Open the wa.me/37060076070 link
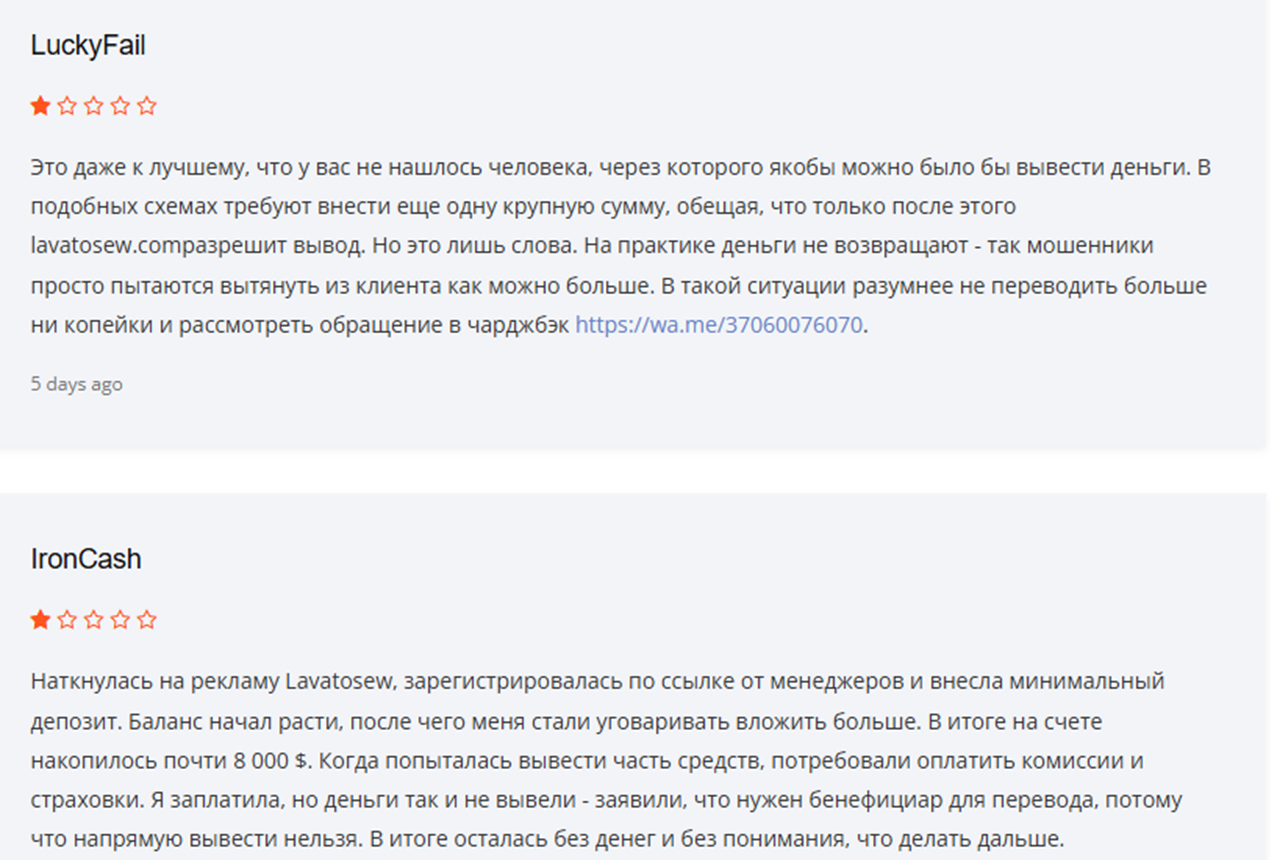The width and height of the screenshot is (1271, 860). click(x=718, y=325)
